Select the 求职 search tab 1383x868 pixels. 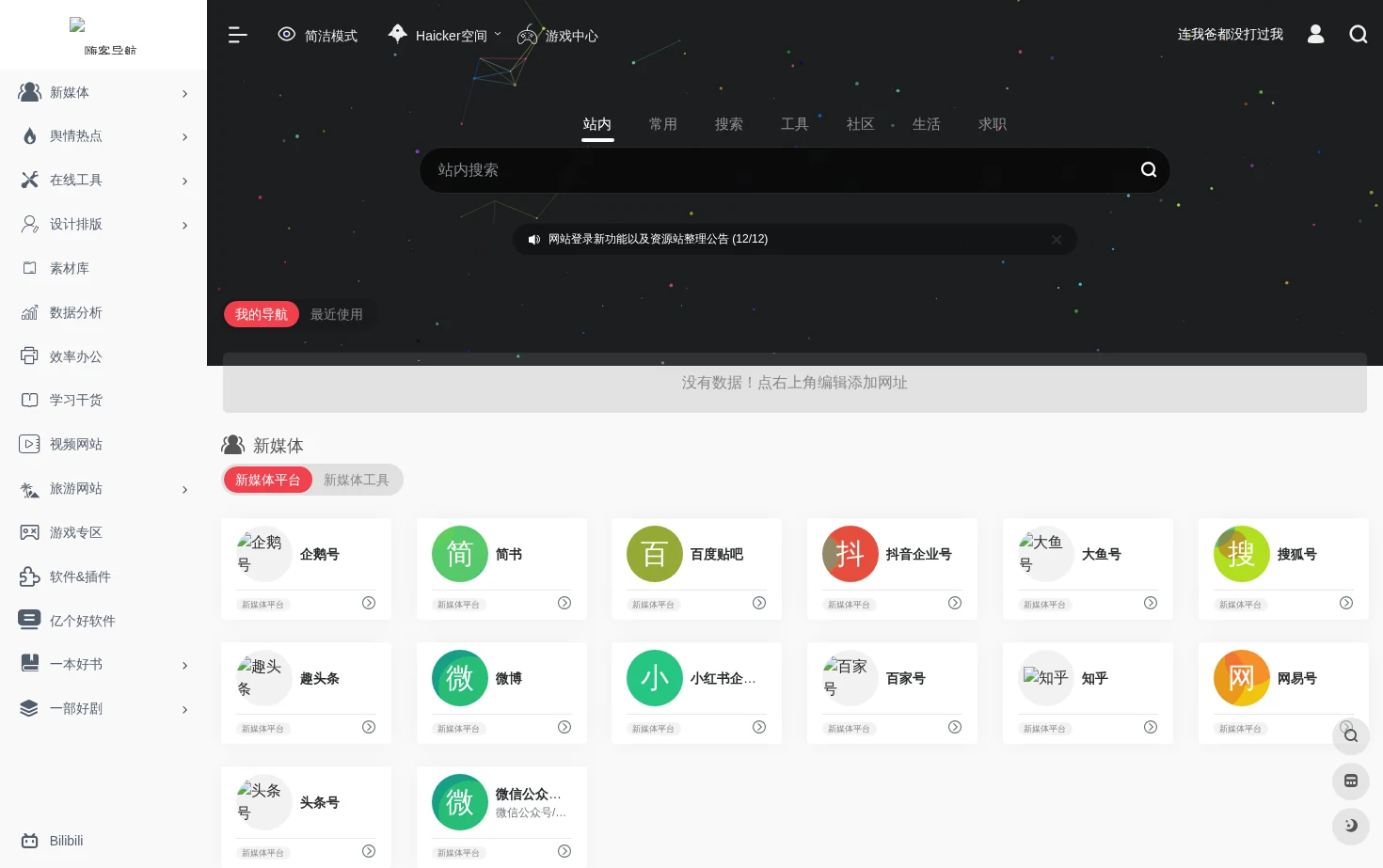(993, 124)
